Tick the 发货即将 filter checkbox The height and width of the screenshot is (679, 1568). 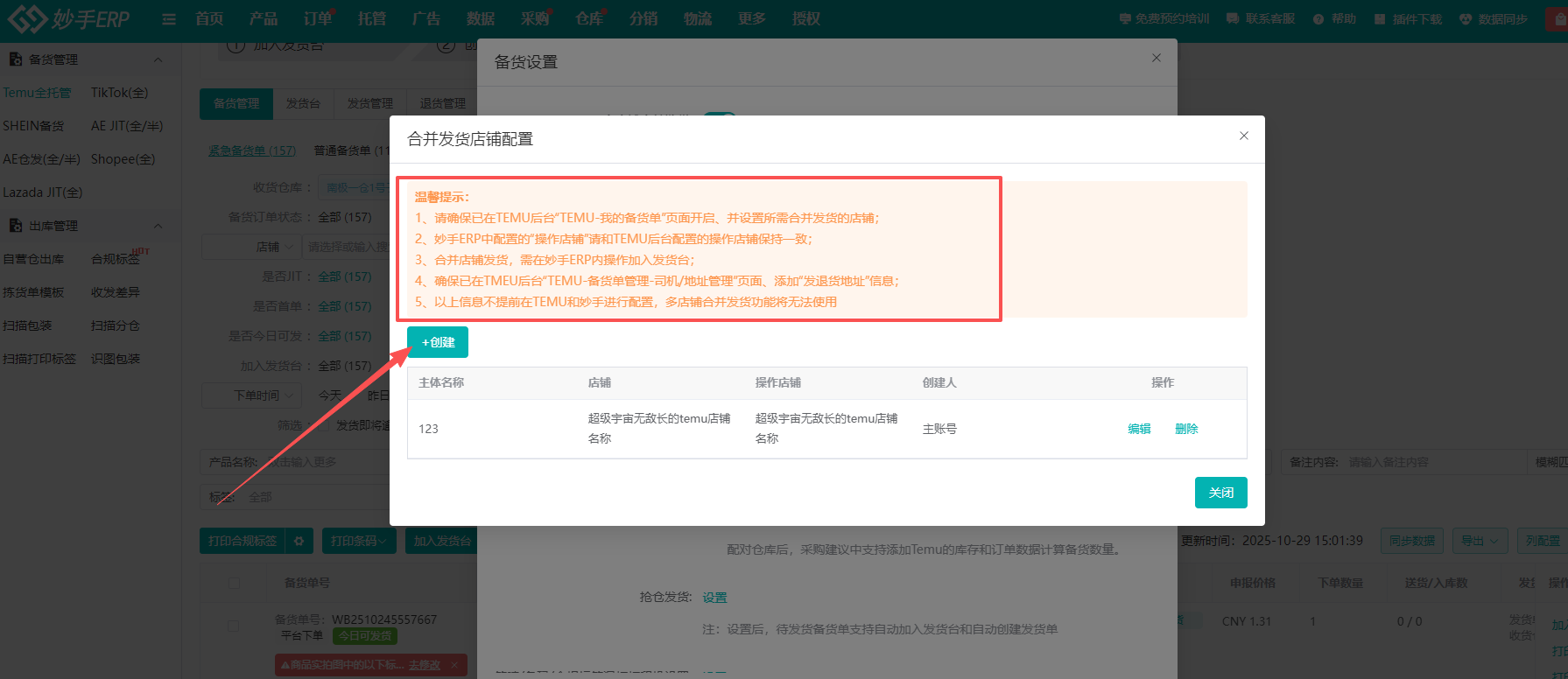point(321,425)
